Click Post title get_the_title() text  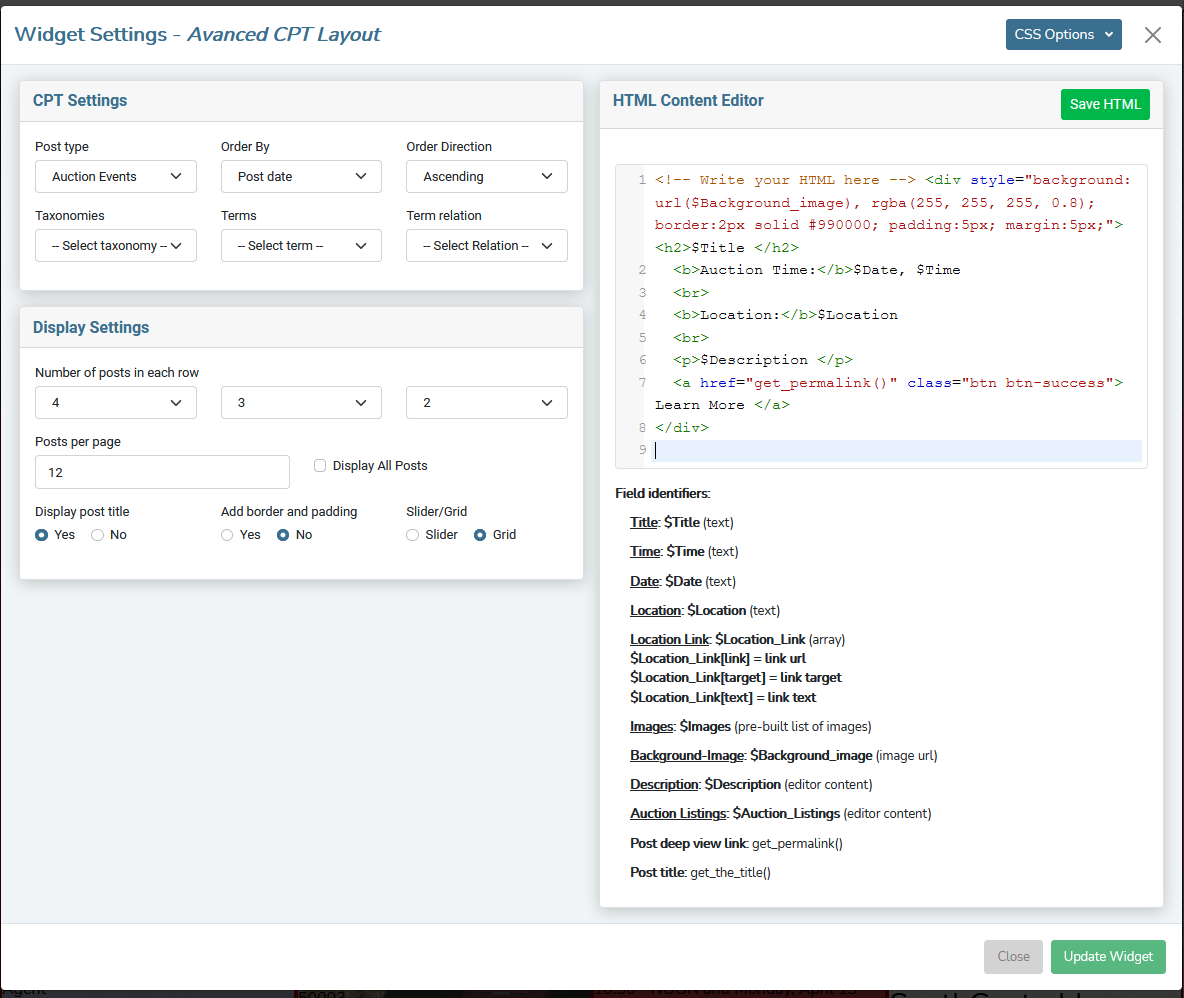[701, 873]
